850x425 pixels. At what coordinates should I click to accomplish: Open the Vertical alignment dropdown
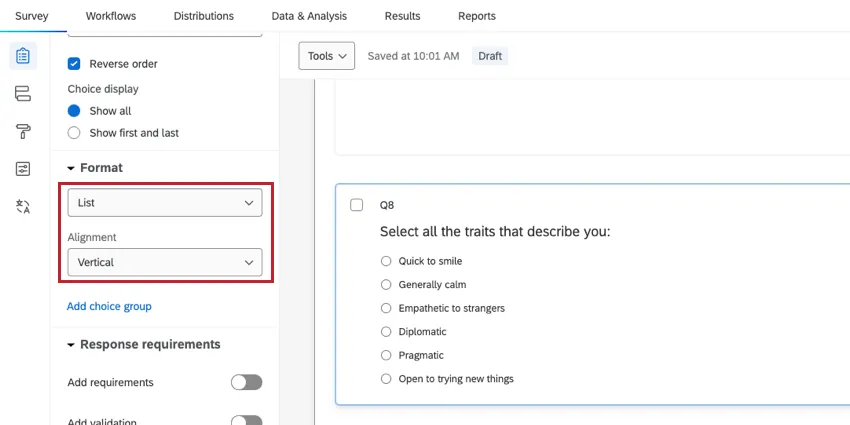point(165,263)
